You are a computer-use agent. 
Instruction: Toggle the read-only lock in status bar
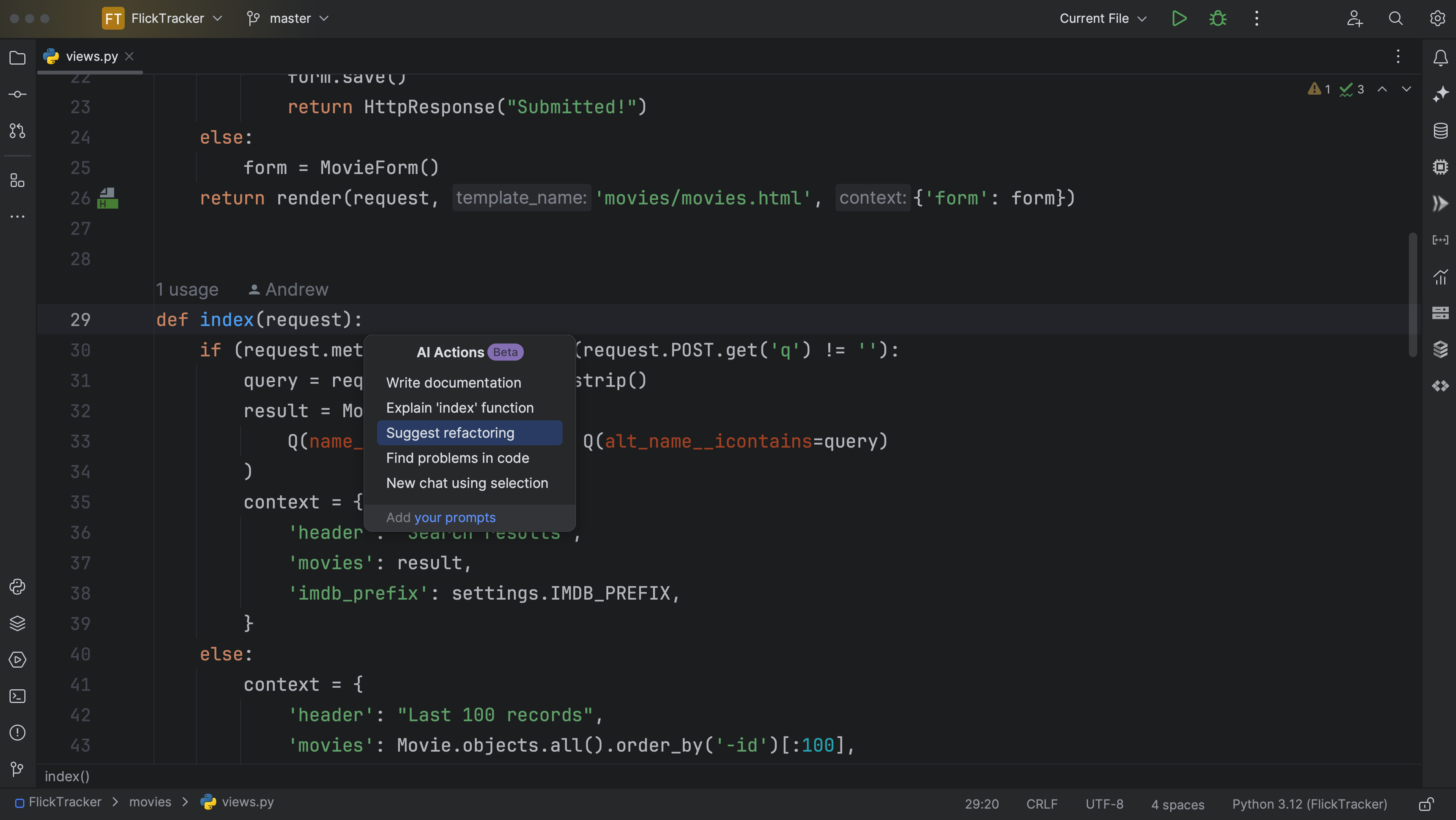[x=1426, y=804]
